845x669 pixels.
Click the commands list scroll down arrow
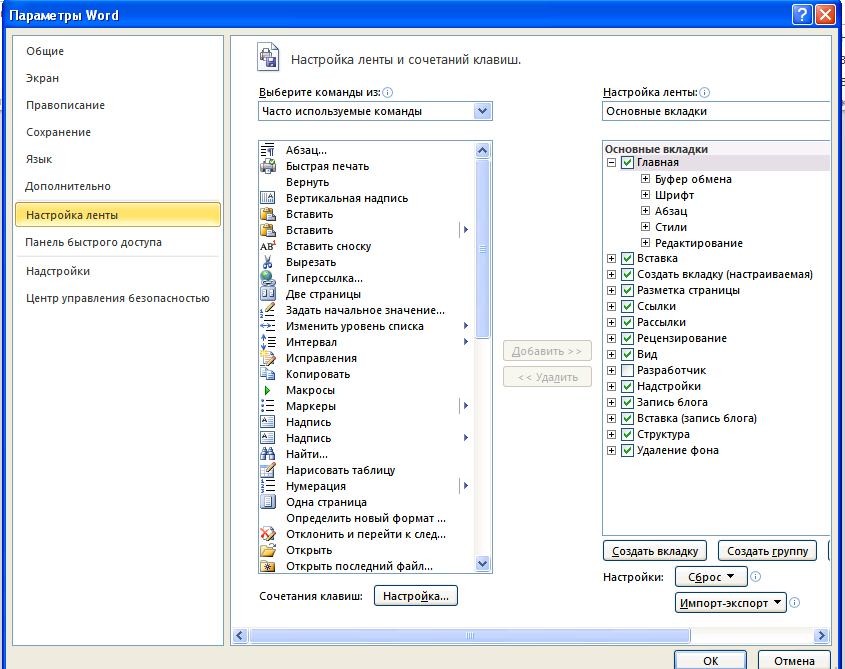click(482, 564)
